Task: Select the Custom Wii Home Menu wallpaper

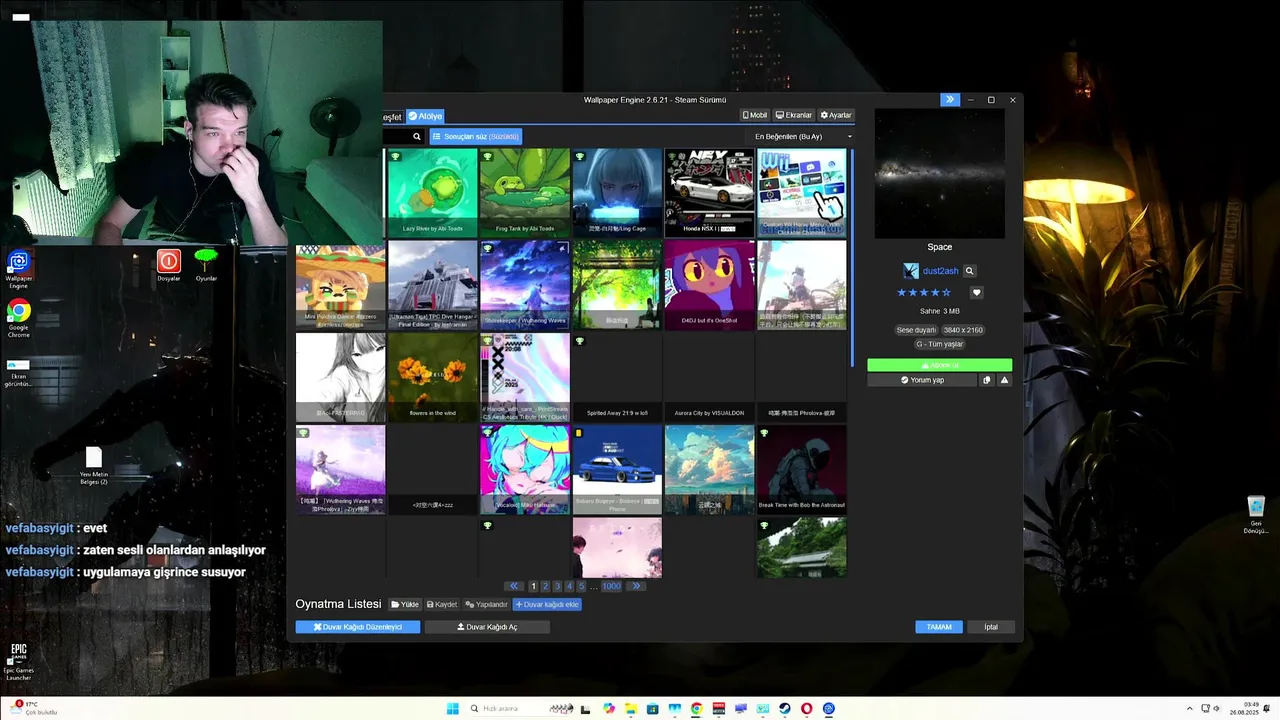Action: point(801,192)
